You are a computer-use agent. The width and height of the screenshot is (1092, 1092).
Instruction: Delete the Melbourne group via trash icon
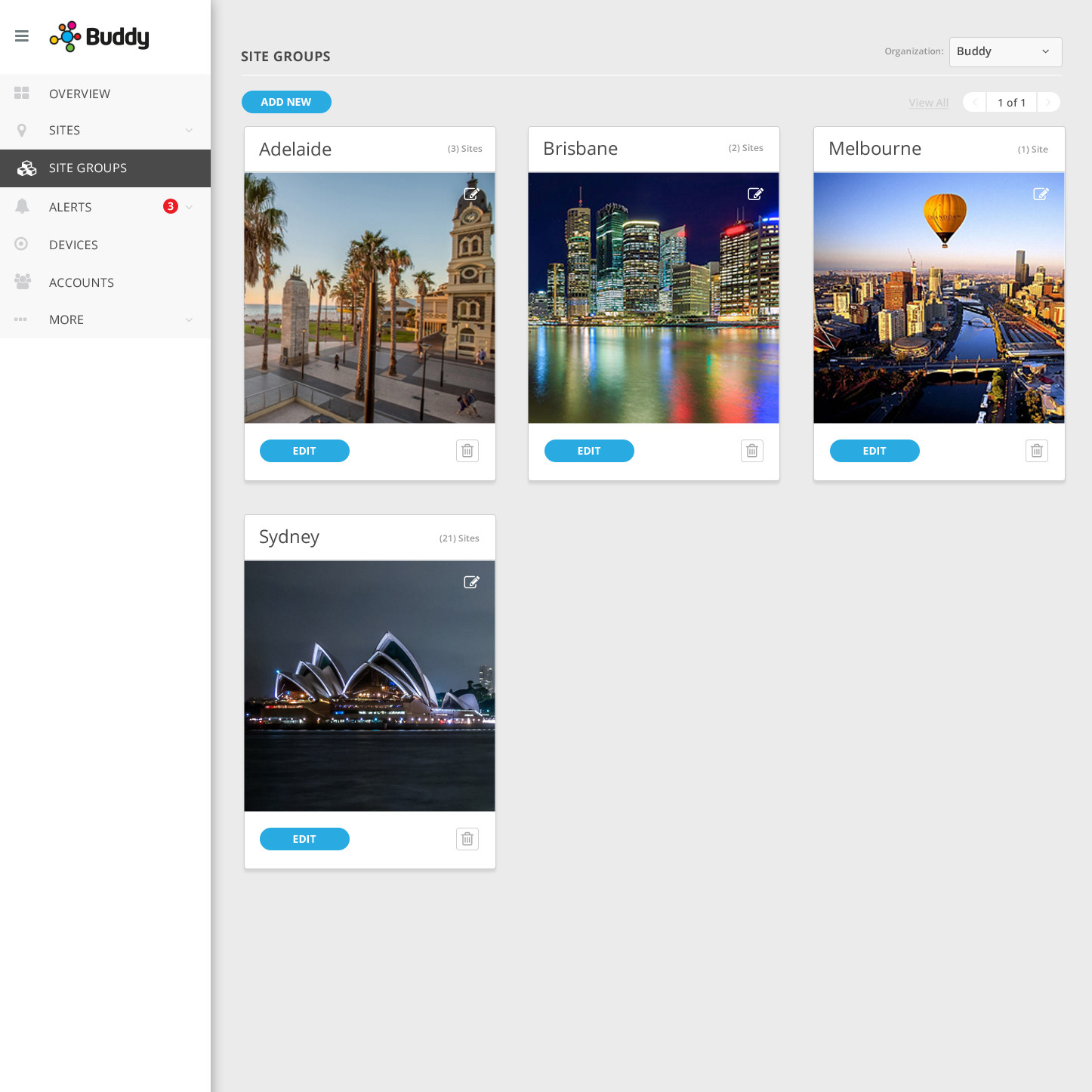pyautogui.click(x=1037, y=451)
